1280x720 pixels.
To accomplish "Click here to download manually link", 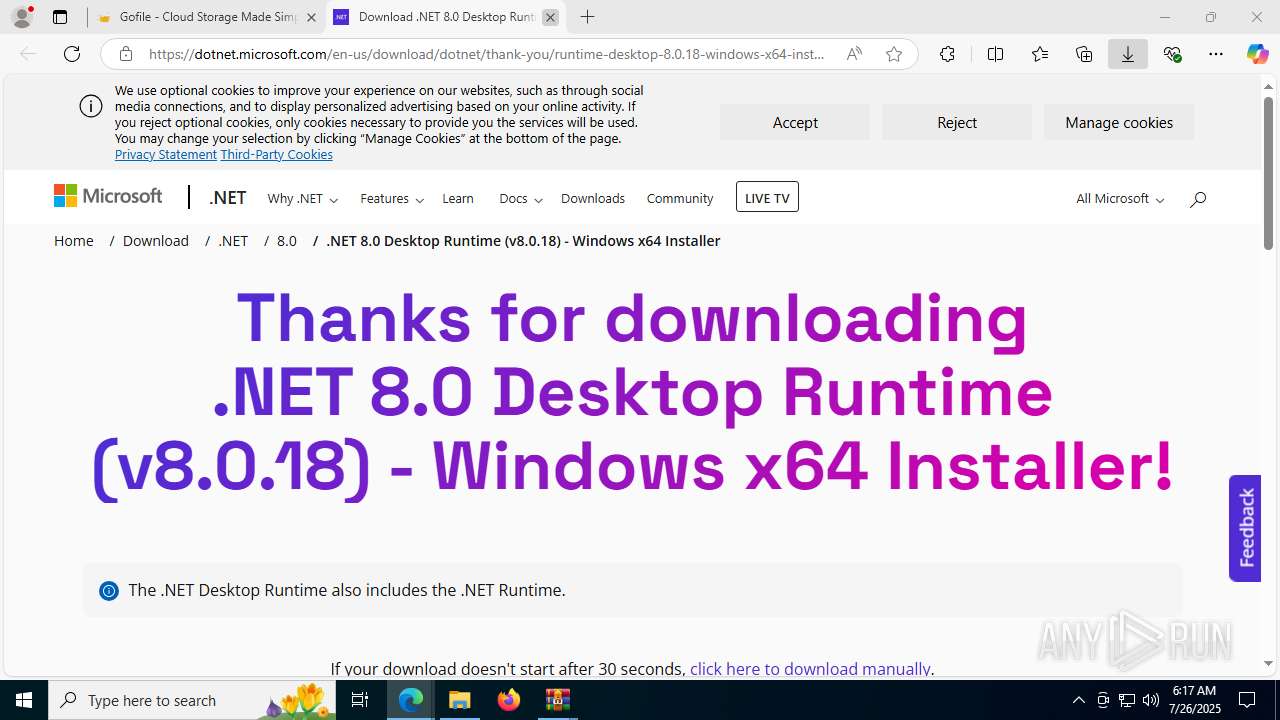I will tap(810, 669).
